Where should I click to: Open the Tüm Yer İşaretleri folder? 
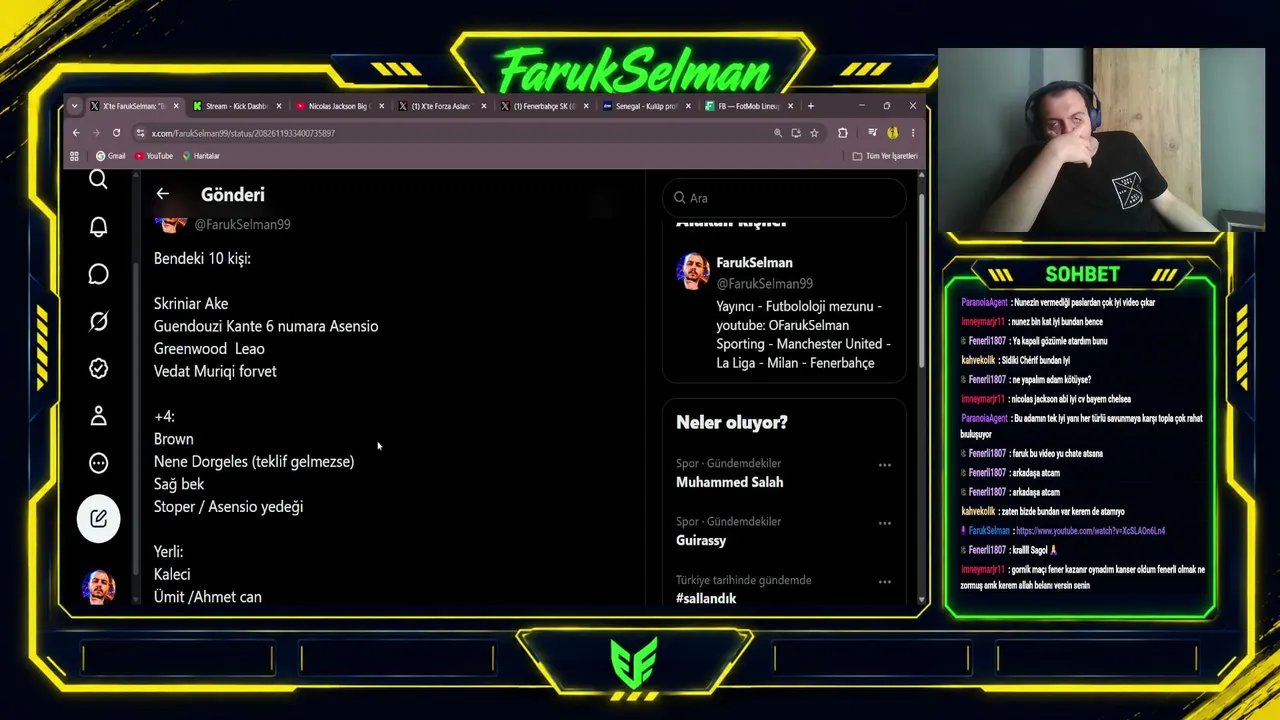coord(885,156)
